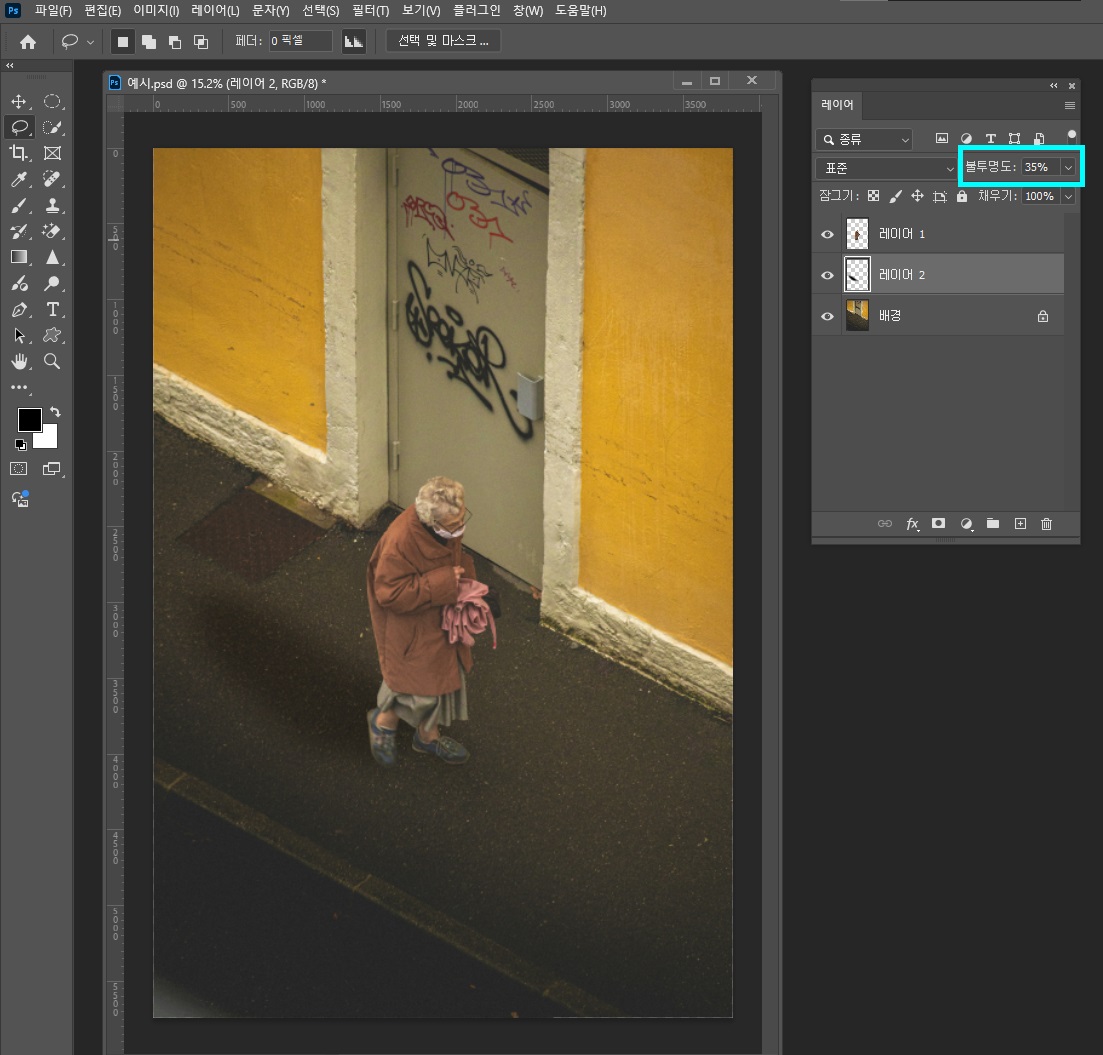This screenshot has height=1055, width=1103.
Task: Toggle layer filtering on/off switch
Action: pos(1071,135)
